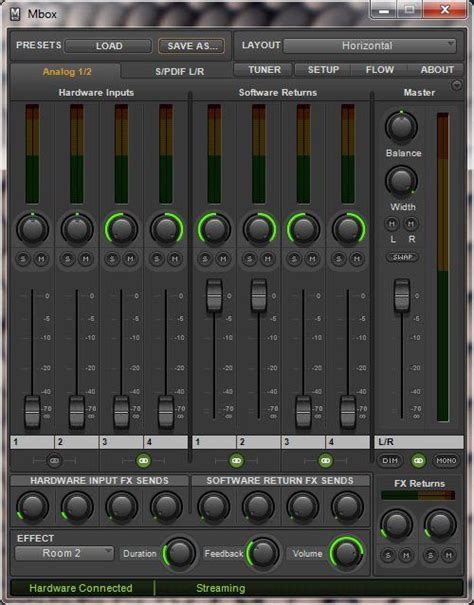
Task: Mute Software Return channel 1
Action: (x=223, y=259)
